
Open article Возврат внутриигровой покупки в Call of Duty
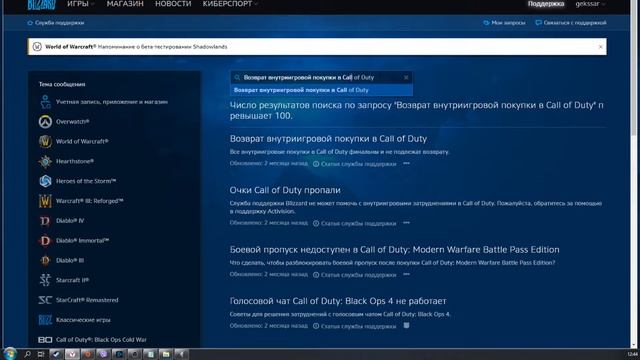click(x=328, y=139)
